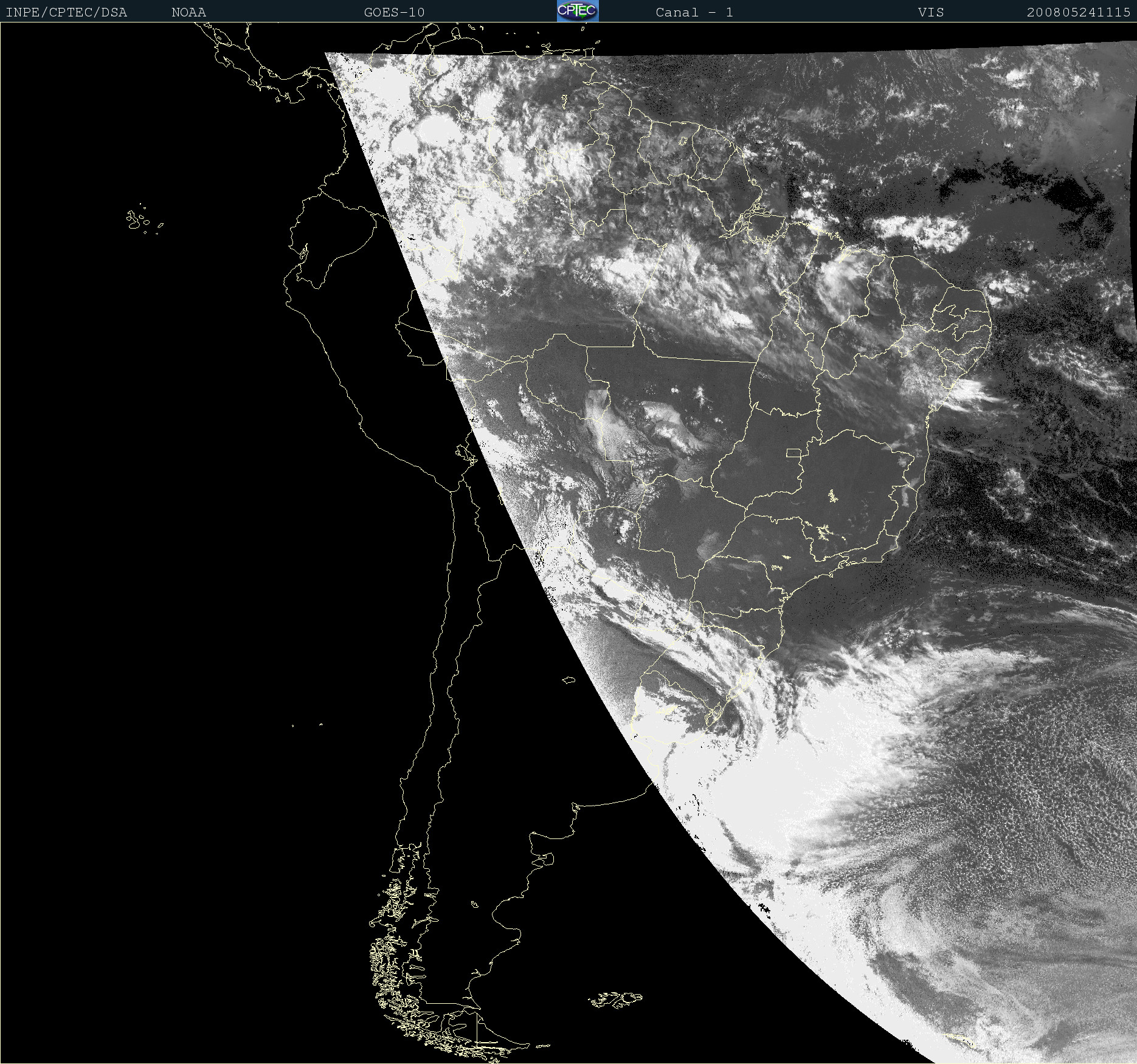
Task: Click the GOES-10 satellite label
Action: pyautogui.click(x=394, y=12)
